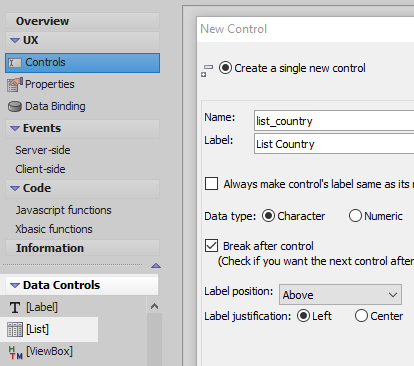The width and height of the screenshot is (414, 366).
Task: Click the [ViewBox] HTM icon
Action: pos(15,352)
